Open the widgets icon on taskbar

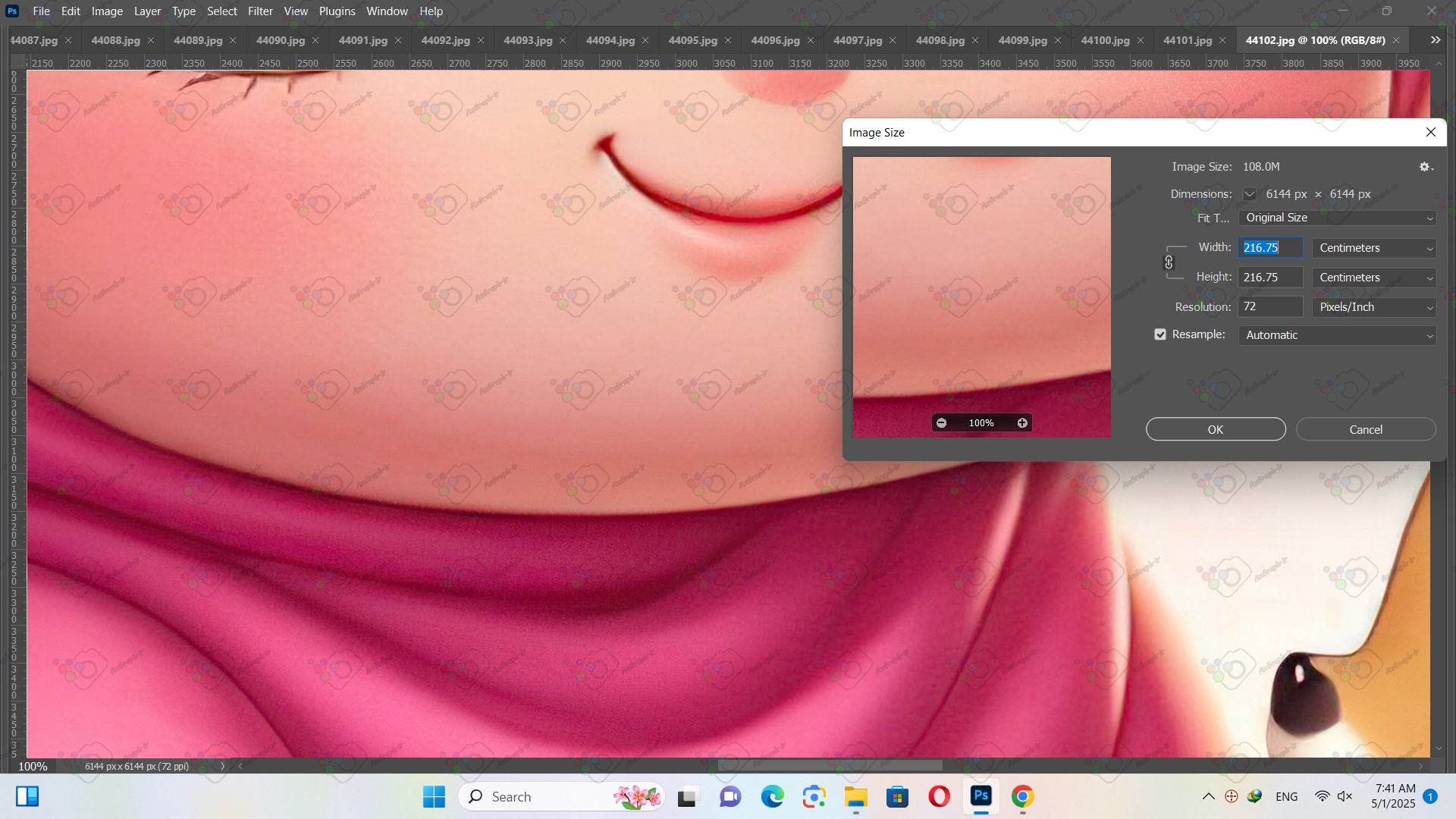(x=27, y=796)
